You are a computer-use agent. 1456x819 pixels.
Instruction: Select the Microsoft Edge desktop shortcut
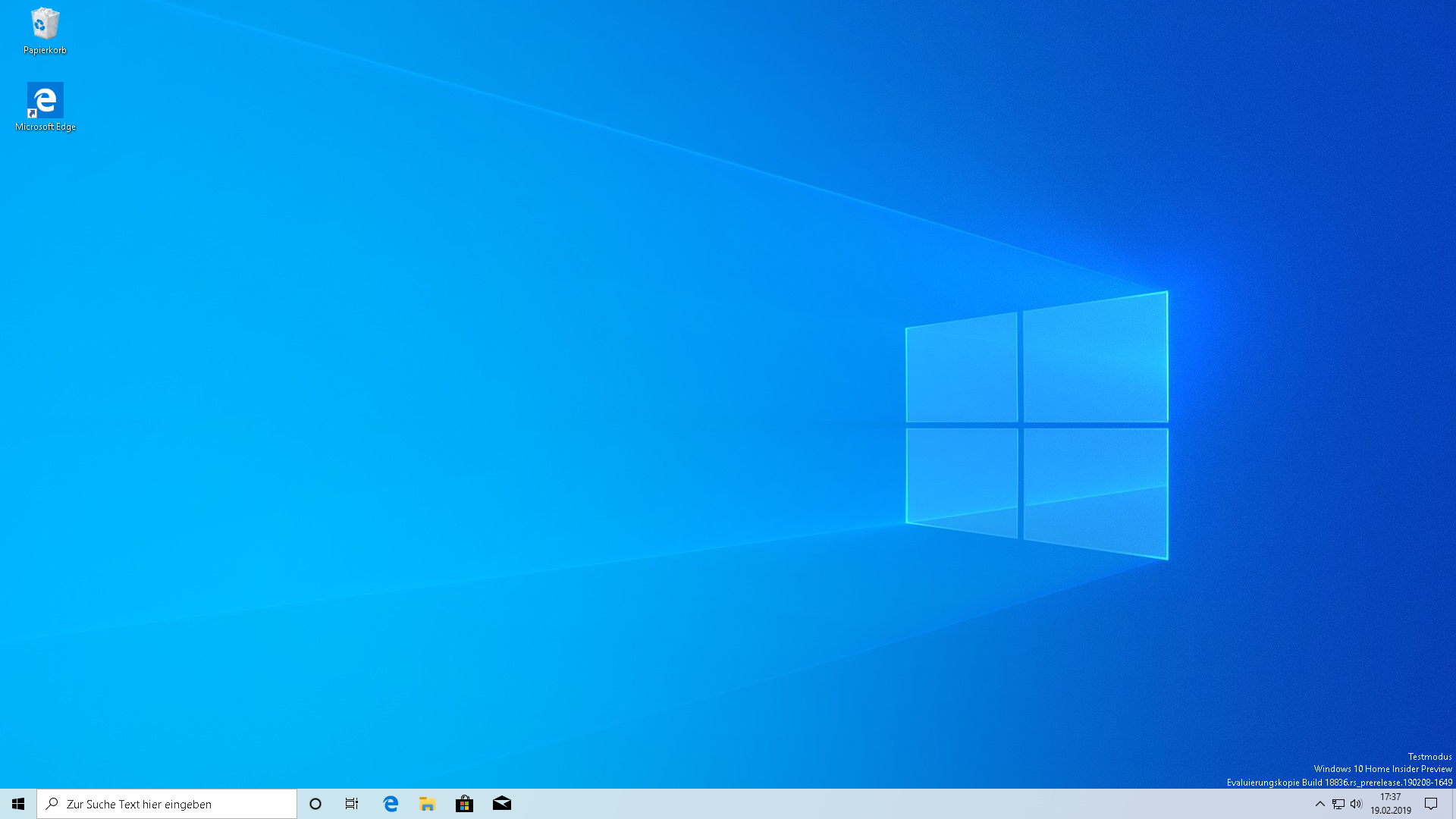pos(45,100)
